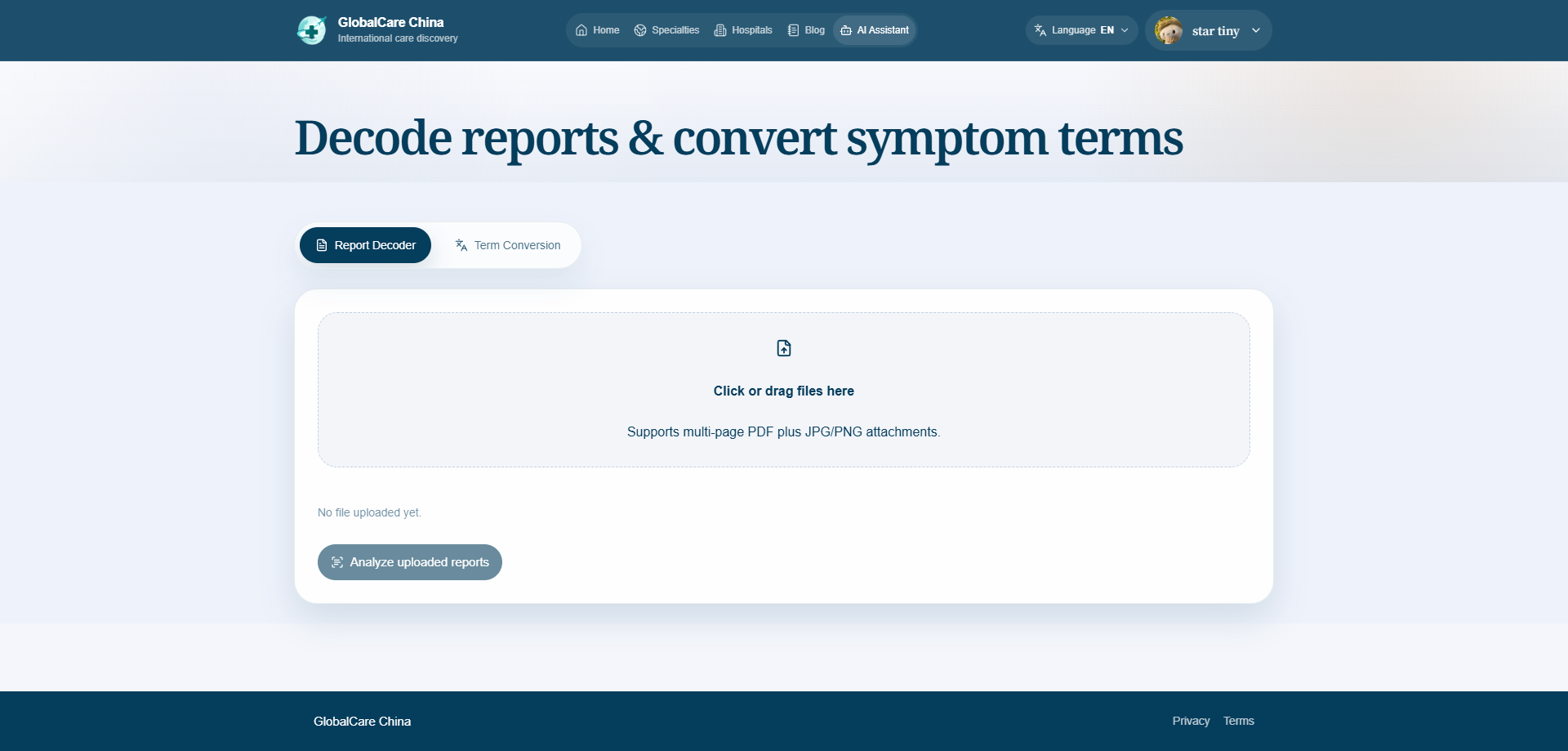1568x751 pixels.
Task: Expand the star tiny user menu chevron
Action: point(1256,30)
